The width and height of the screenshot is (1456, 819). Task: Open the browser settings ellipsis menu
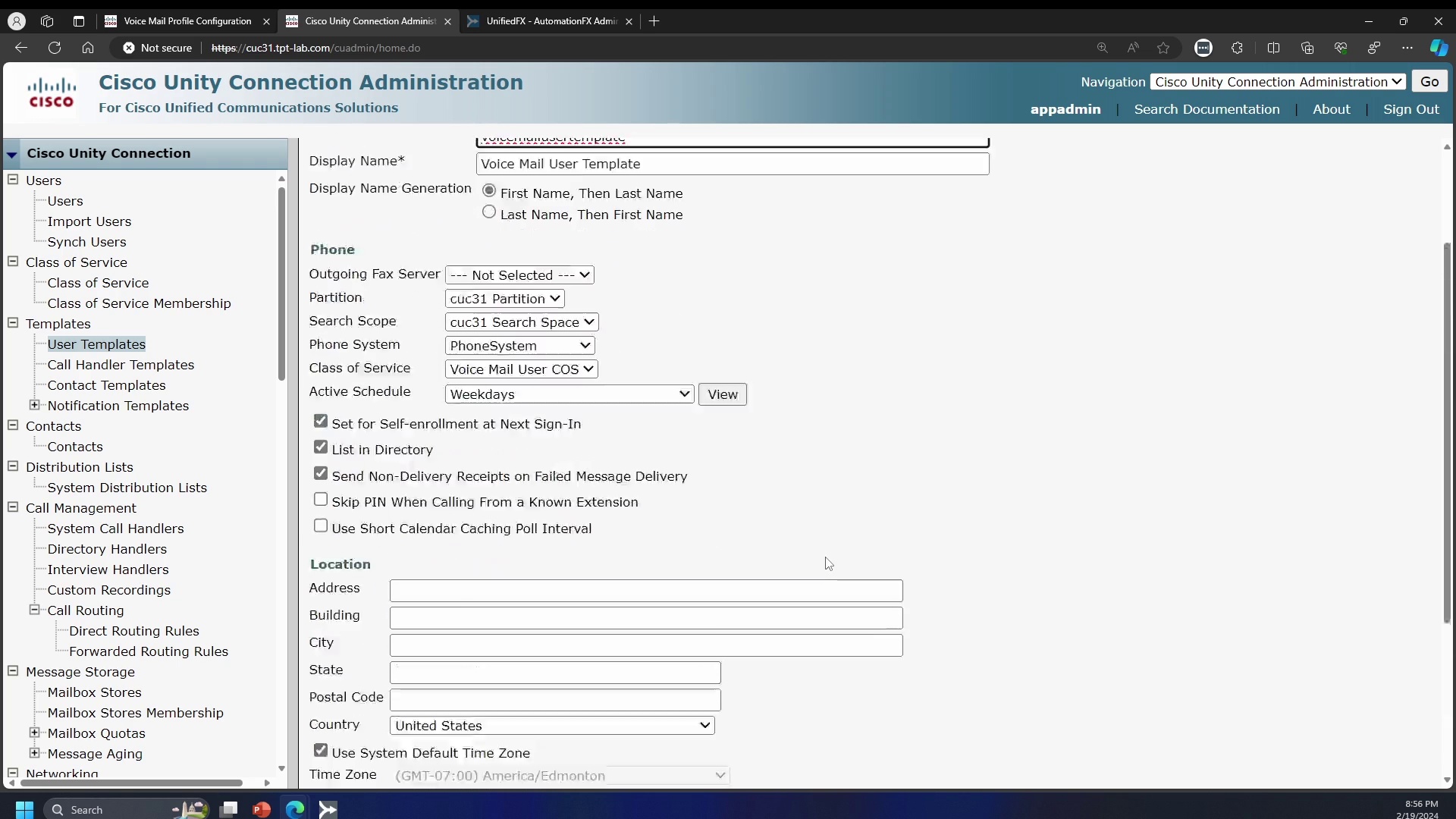(1407, 48)
